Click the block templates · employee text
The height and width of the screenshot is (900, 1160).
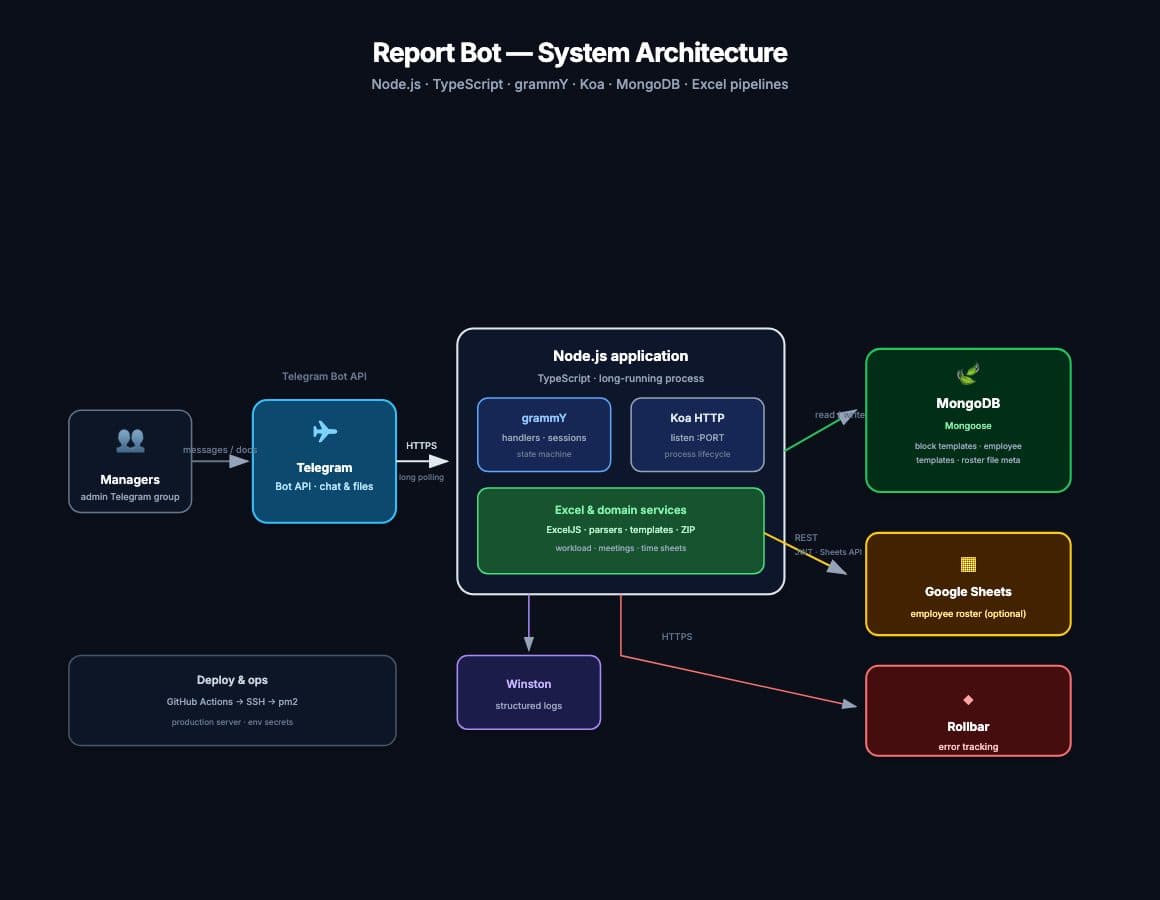tap(968, 446)
